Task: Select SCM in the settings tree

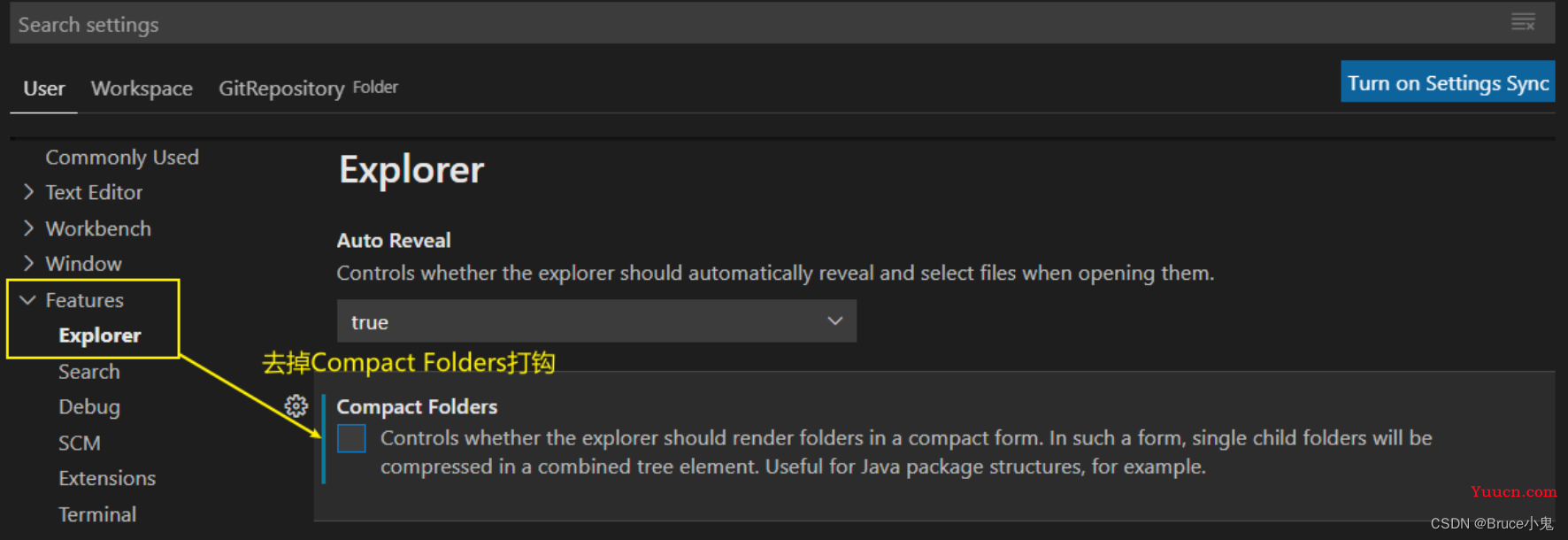Action: pyautogui.click(x=80, y=443)
